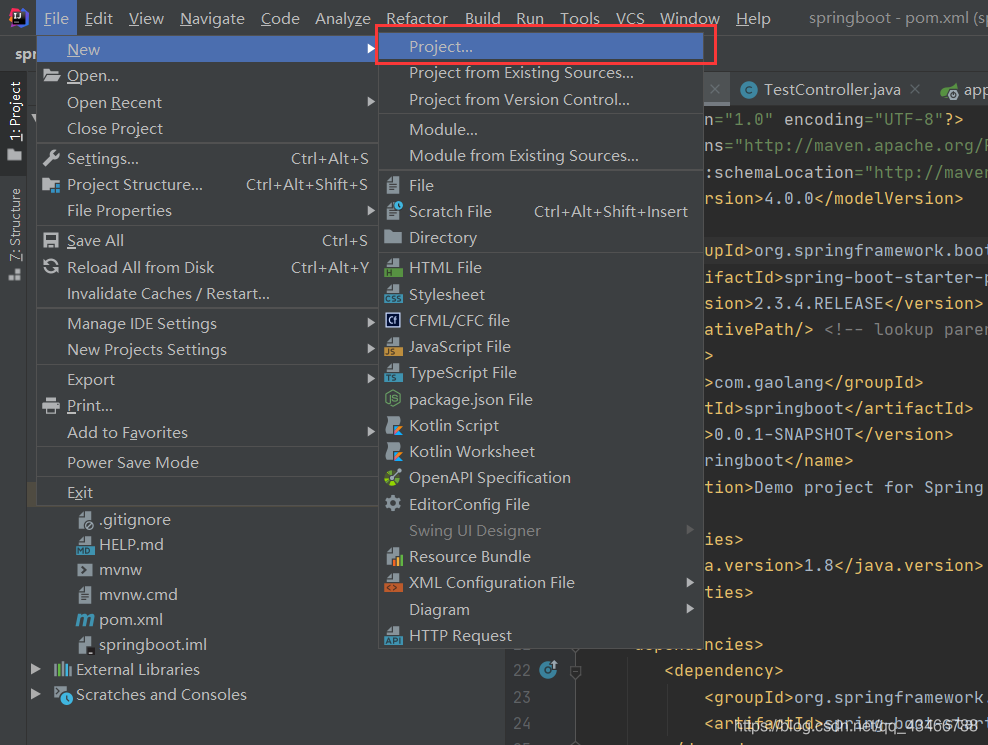Select mvnw.cmd in project tree

point(138,594)
